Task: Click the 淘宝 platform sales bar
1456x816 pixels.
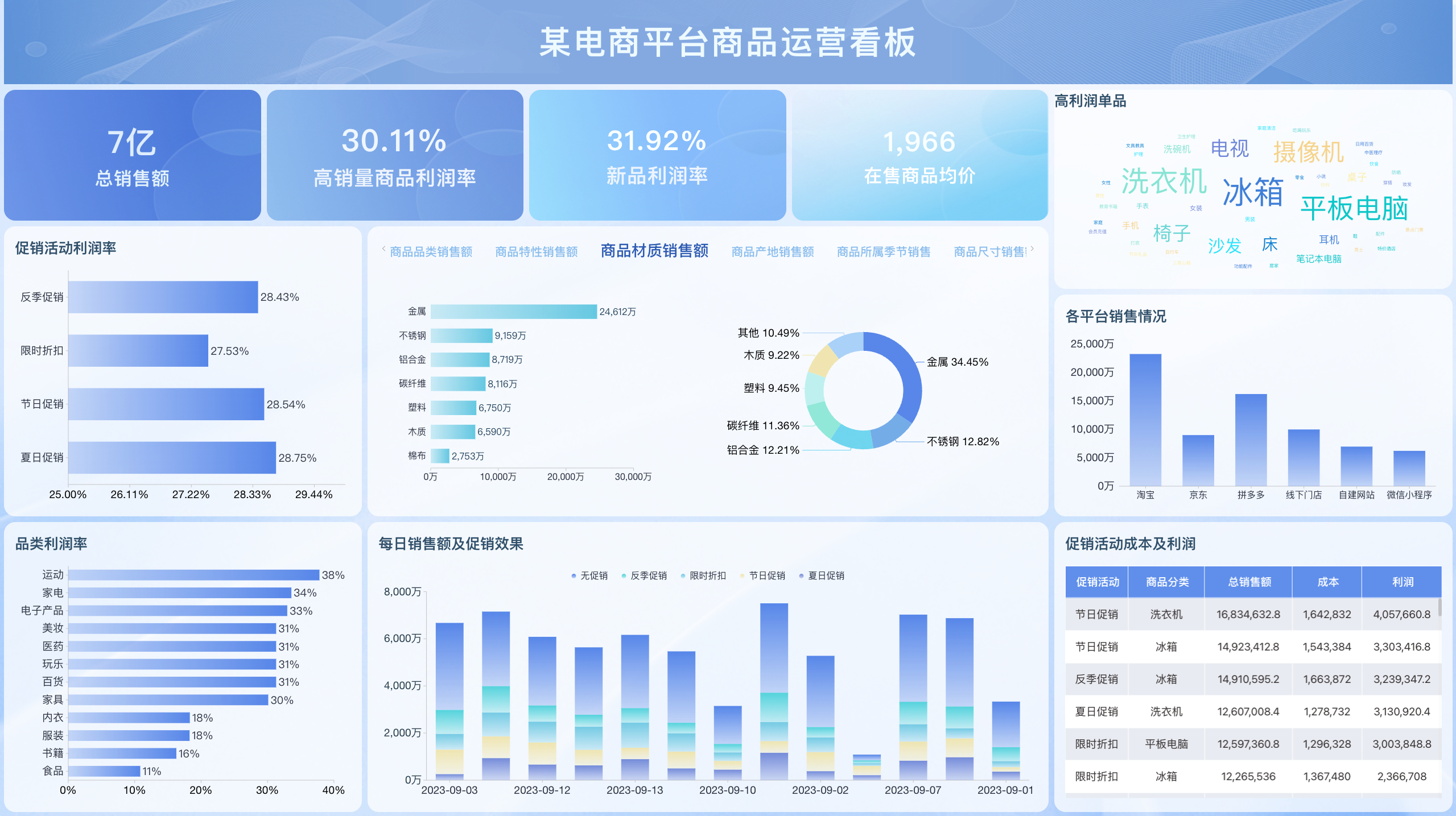Action: click(1145, 420)
